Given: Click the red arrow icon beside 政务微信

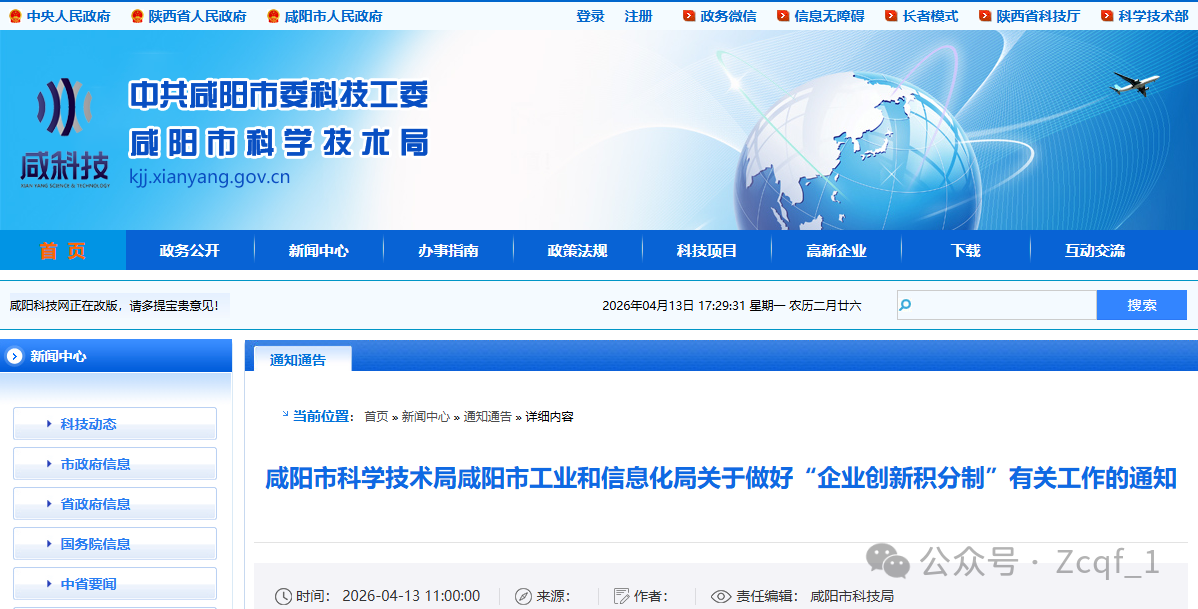Looking at the screenshot, I should (689, 16).
